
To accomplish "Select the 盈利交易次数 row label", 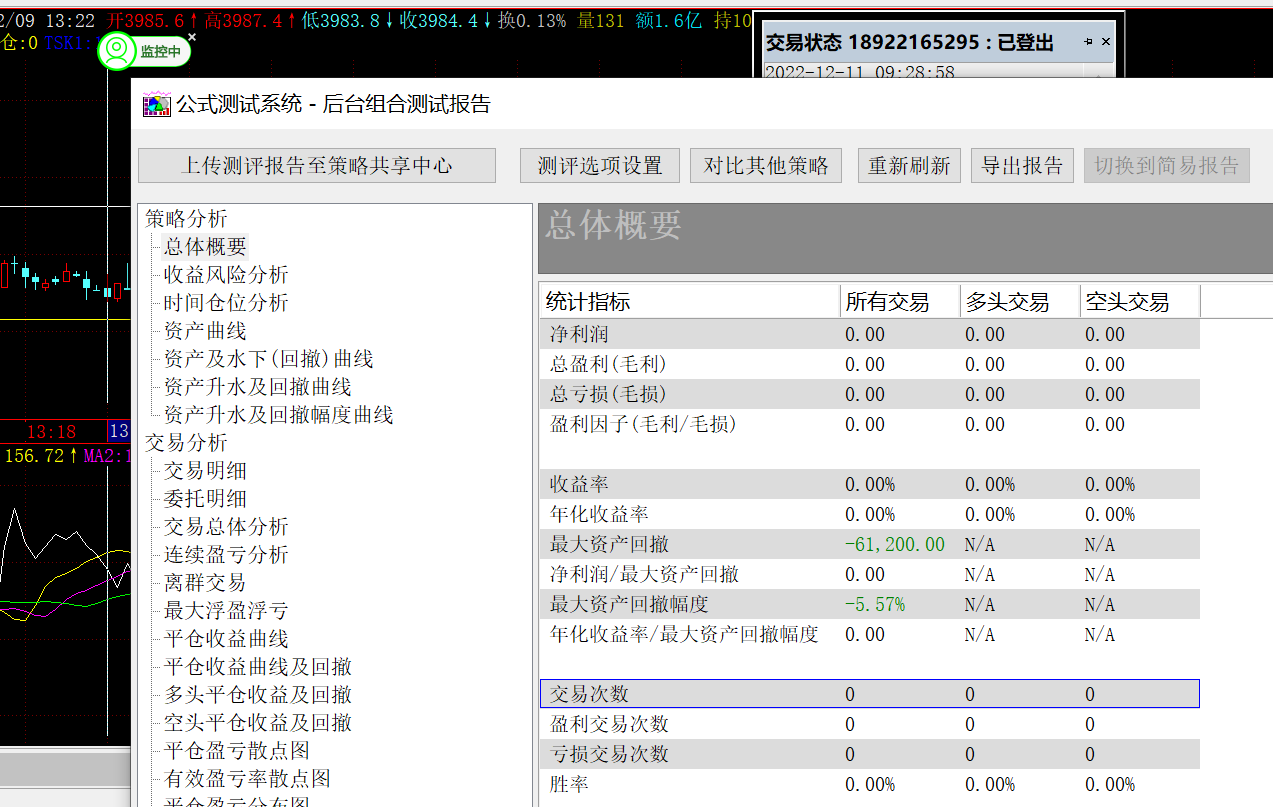I will [x=609, y=724].
